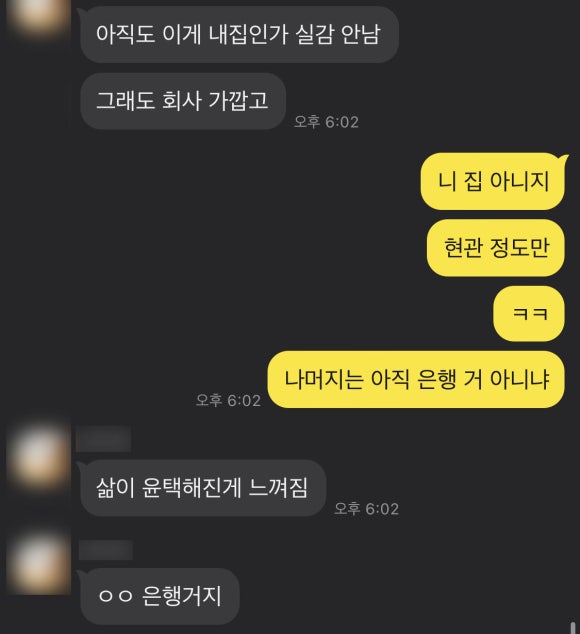
Task: Open blurred sender name above ㅇㅇ 은행거지
Action: [106, 550]
